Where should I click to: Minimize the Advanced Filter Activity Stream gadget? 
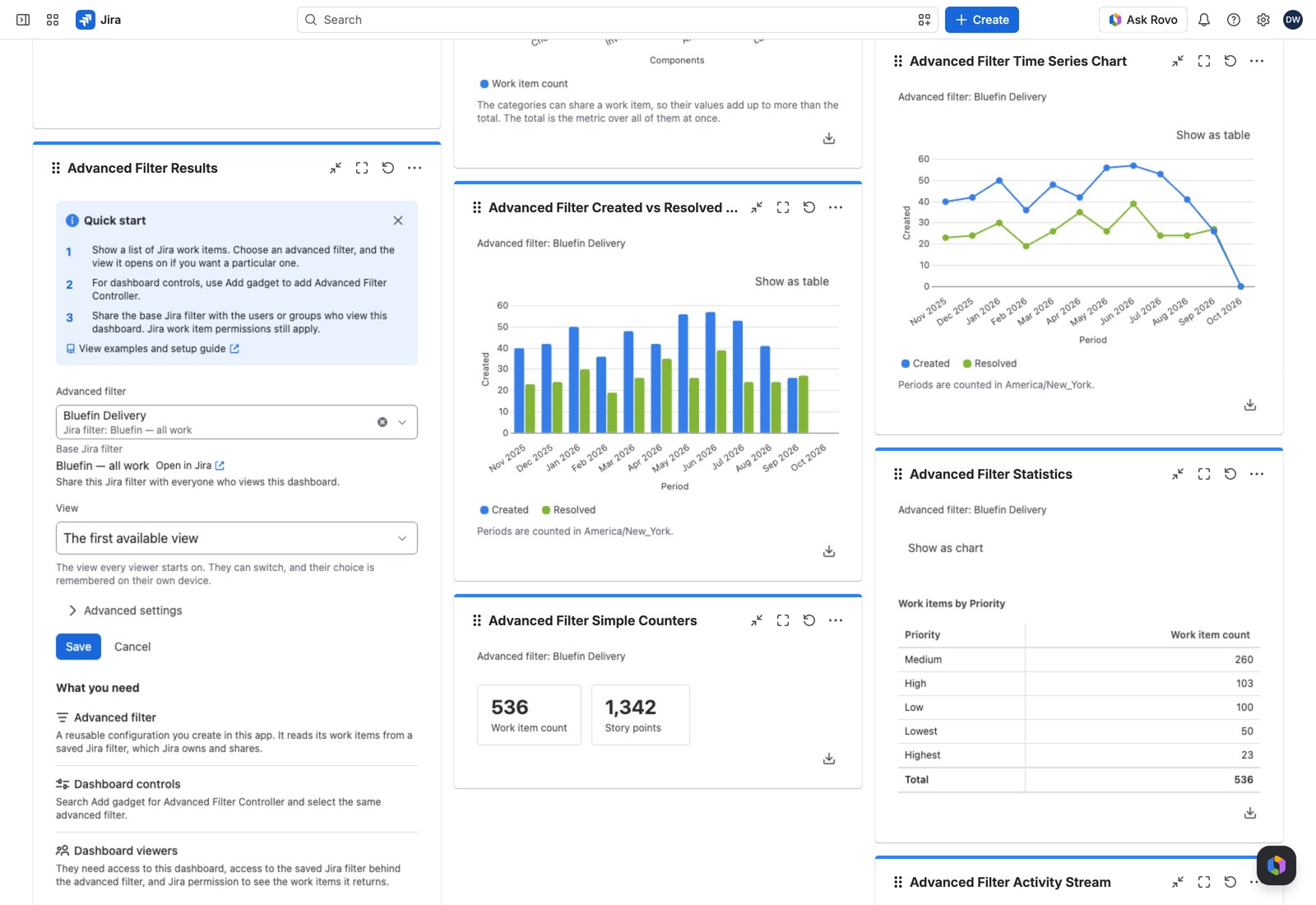pyautogui.click(x=1178, y=882)
